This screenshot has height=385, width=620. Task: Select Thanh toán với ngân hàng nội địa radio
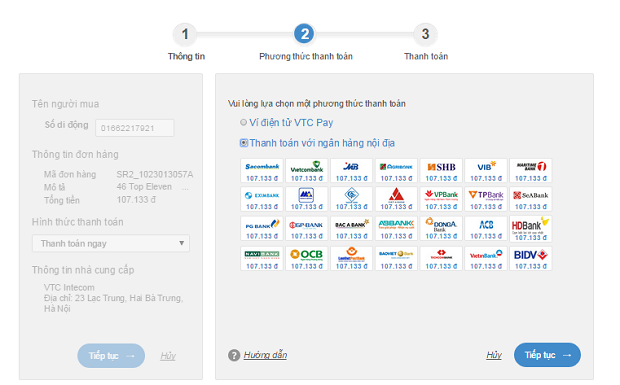click(x=244, y=143)
